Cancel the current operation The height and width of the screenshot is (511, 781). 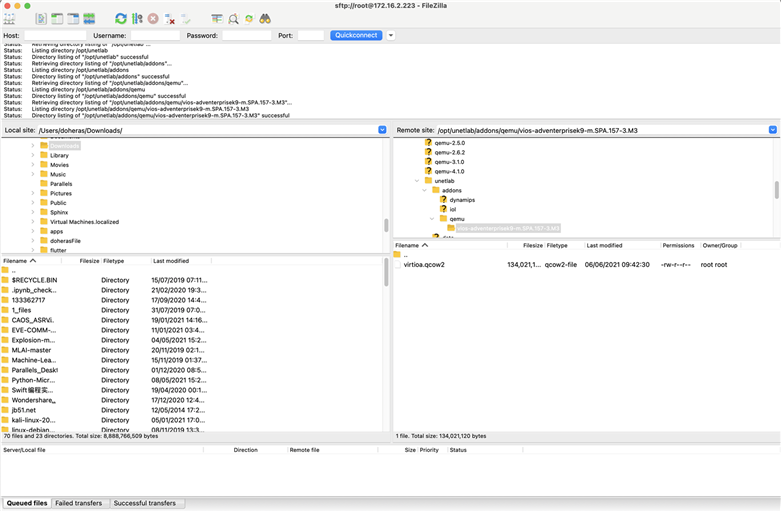pyautogui.click(x=153, y=19)
